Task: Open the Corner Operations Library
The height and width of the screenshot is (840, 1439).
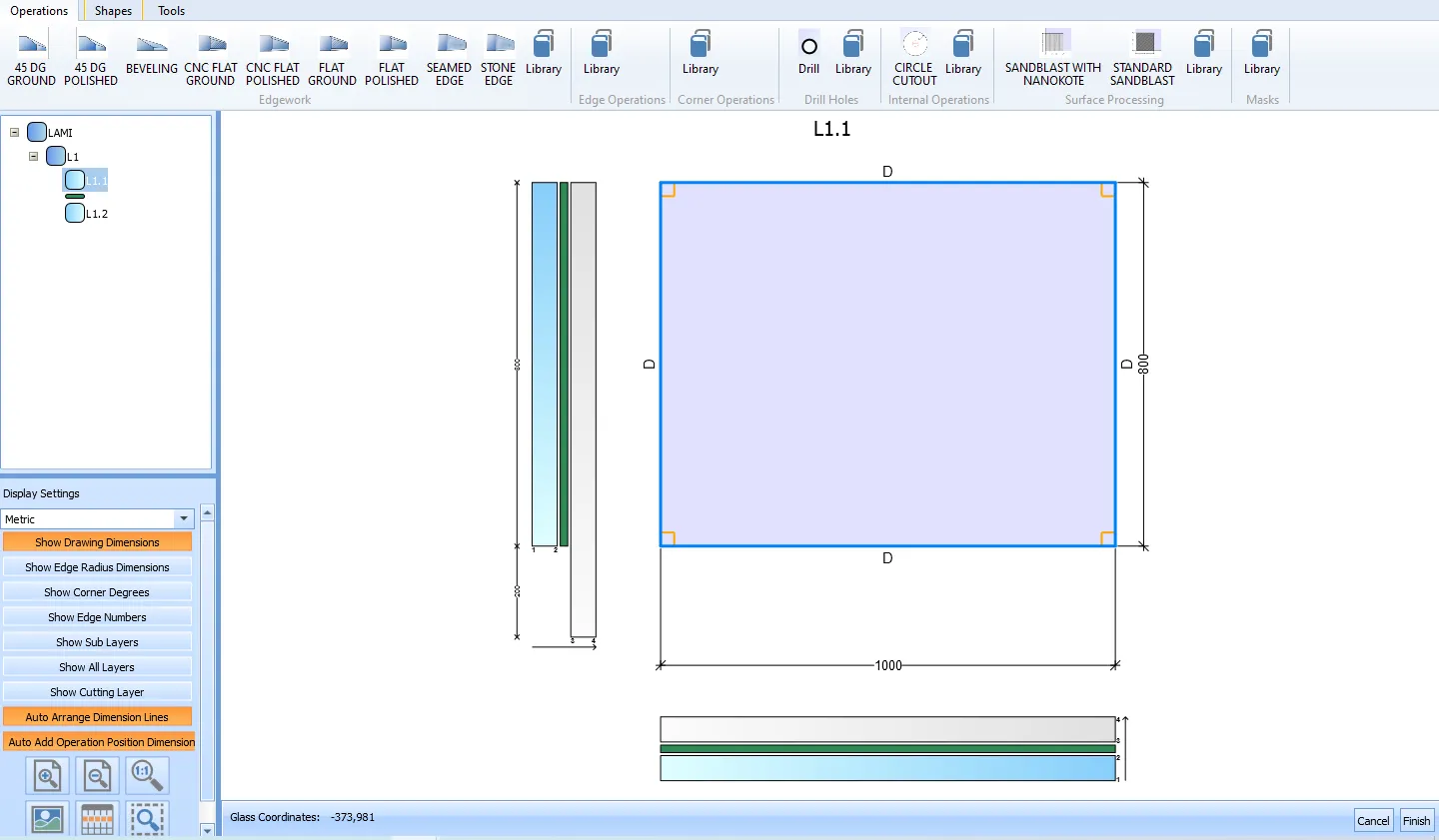Action: (x=701, y=54)
